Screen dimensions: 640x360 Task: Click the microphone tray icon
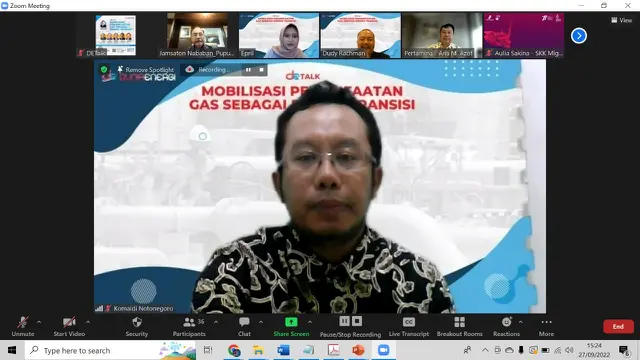(521, 350)
